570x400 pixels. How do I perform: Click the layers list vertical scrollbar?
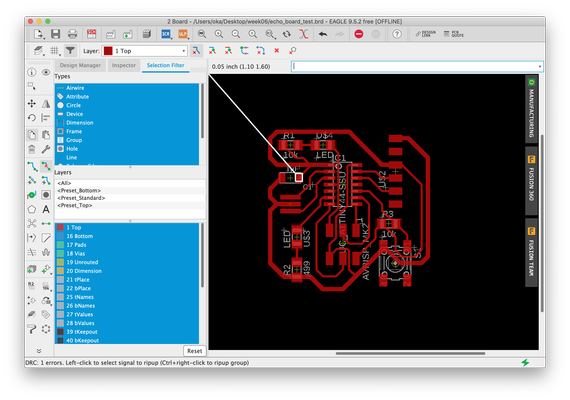click(202, 255)
